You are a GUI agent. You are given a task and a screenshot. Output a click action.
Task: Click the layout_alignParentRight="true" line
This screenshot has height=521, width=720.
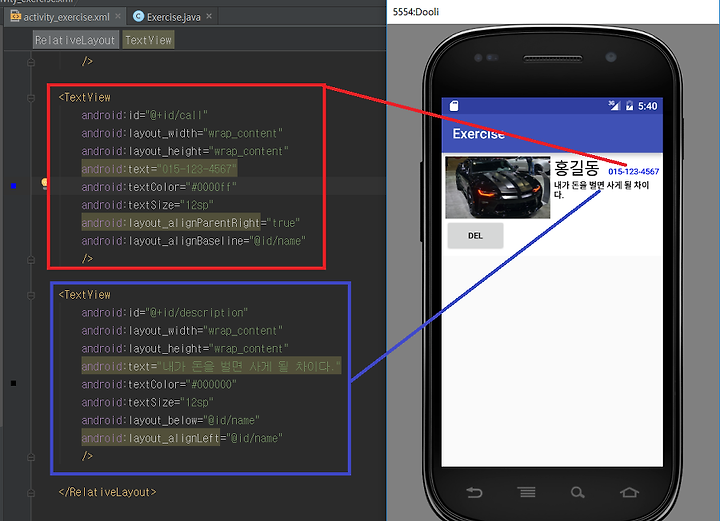point(191,223)
